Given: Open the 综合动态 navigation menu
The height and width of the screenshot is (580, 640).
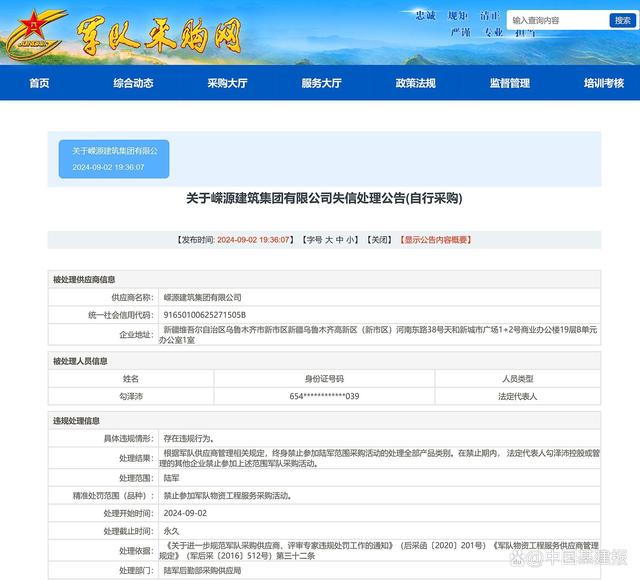Looking at the screenshot, I should tap(133, 83).
